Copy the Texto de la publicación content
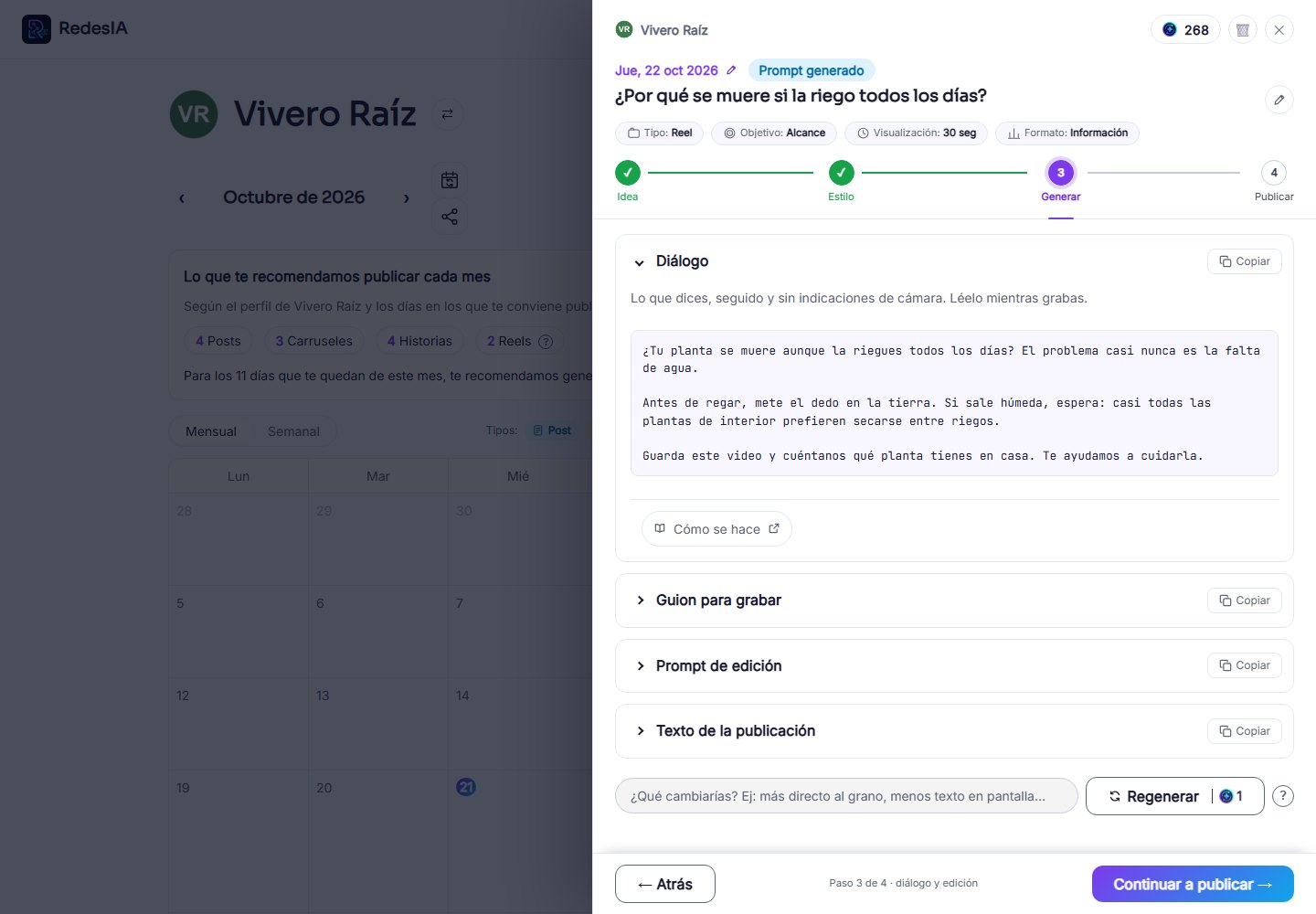The image size is (1316, 914). click(1245, 731)
